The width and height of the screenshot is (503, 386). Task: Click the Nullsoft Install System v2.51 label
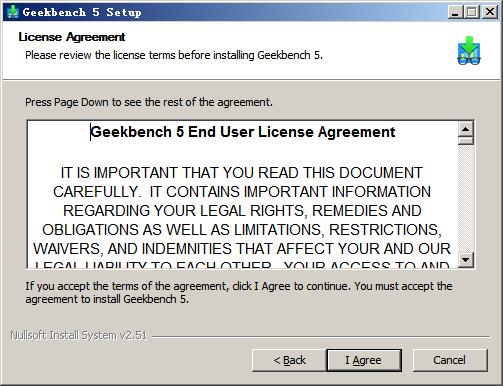(78, 335)
